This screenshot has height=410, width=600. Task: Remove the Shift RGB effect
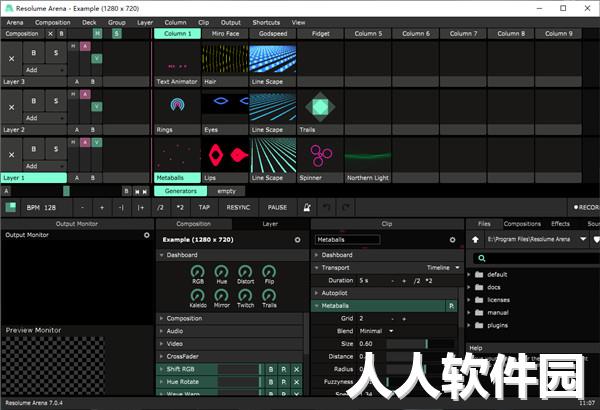(x=296, y=369)
